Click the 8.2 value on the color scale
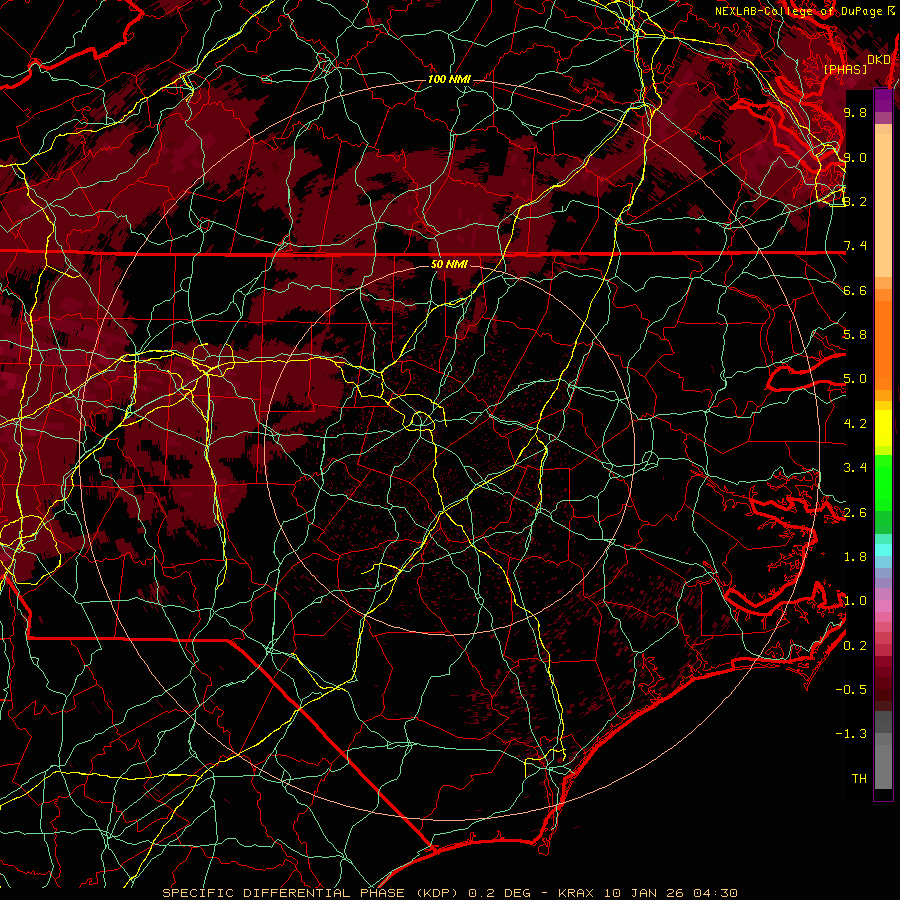Image resolution: width=900 pixels, height=900 pixels. (855, 201)
